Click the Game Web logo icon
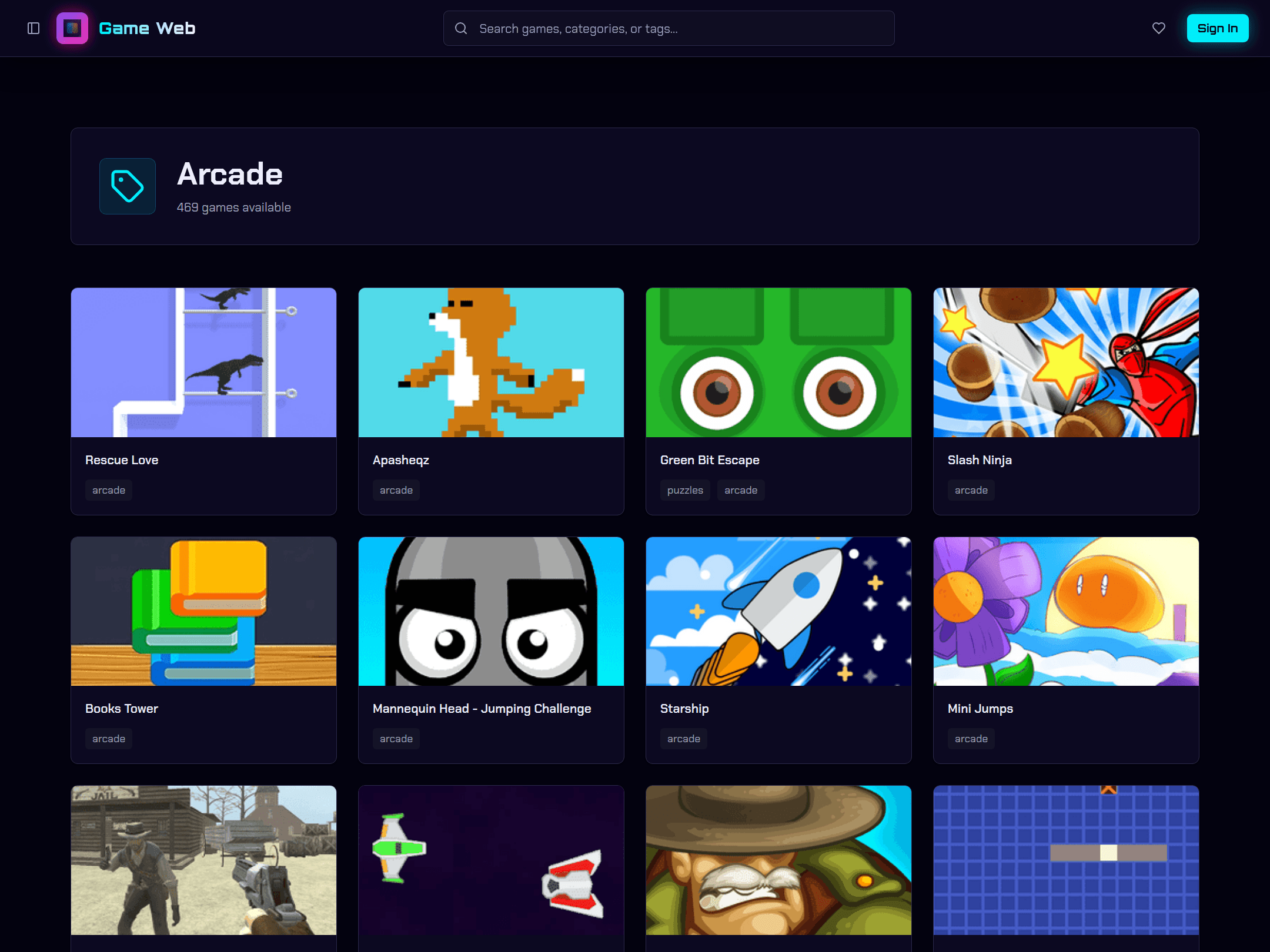Screen dimensions: 1270x952 coord(72,28)
